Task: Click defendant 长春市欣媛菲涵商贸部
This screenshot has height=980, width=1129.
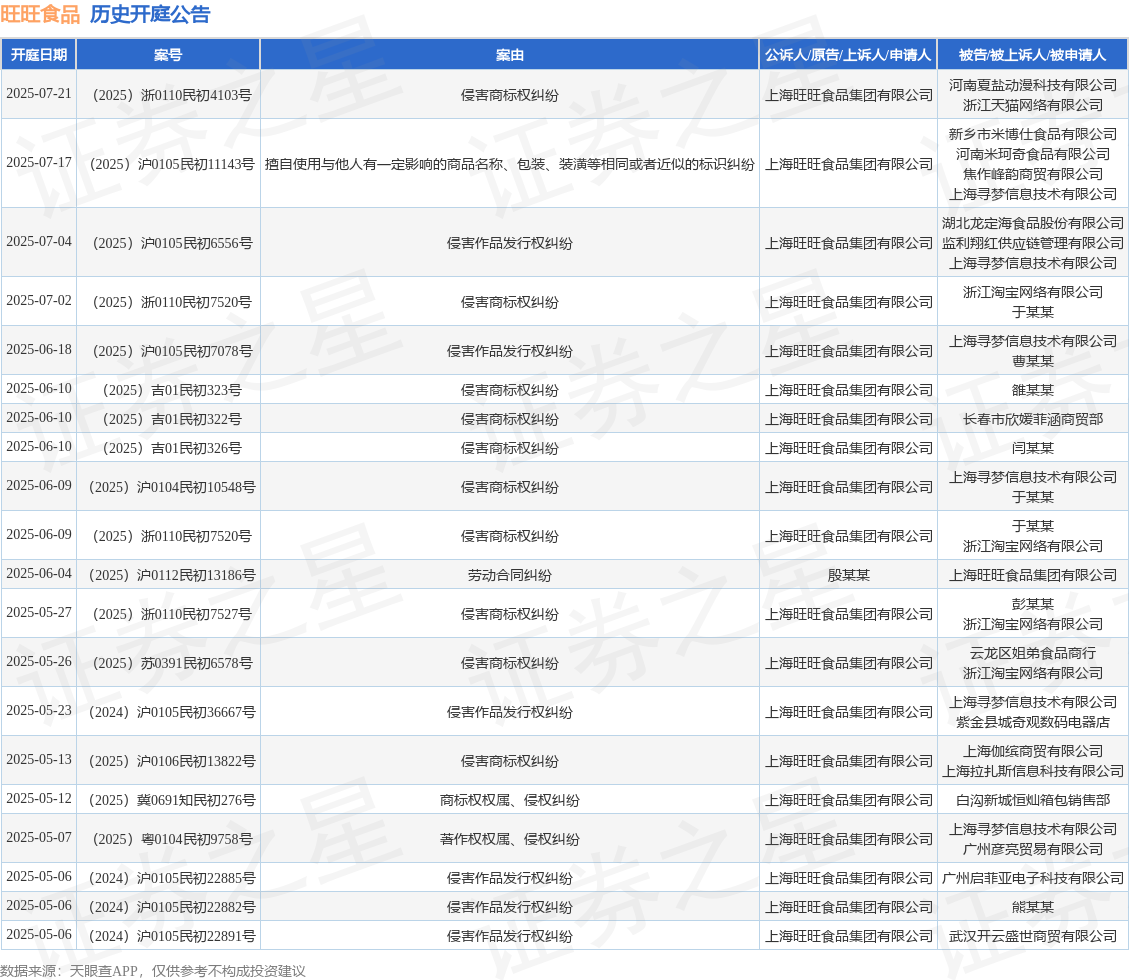Action: click(1033, 419)
